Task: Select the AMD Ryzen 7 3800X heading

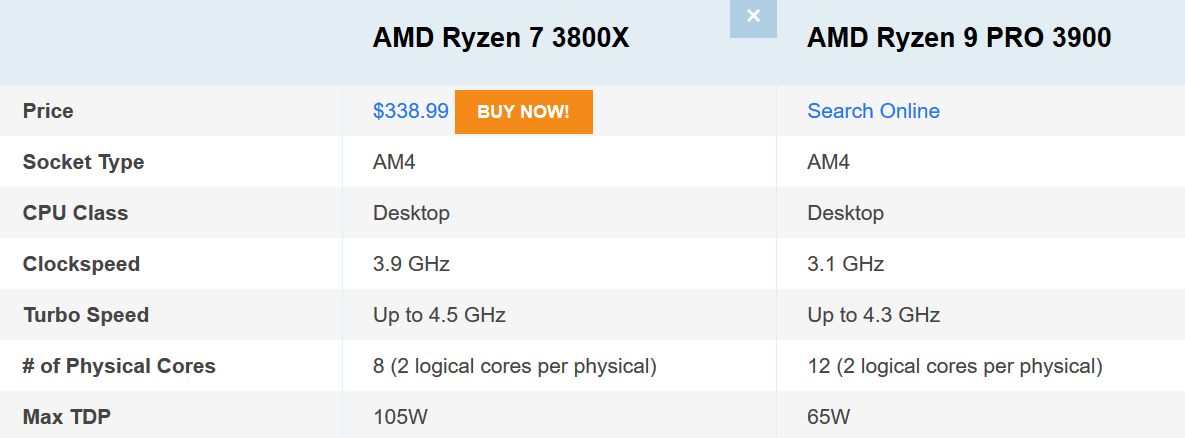Action: [x=501, y=38]
